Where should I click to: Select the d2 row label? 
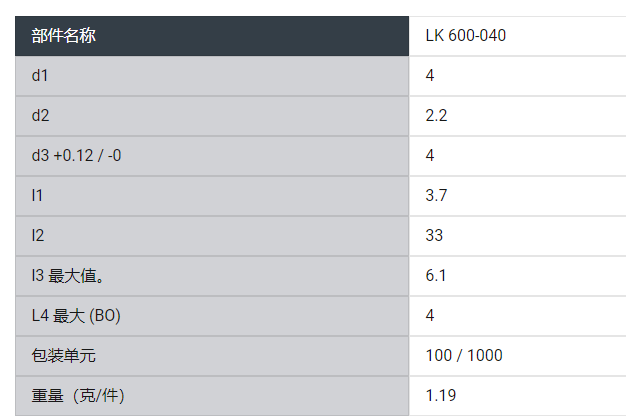click(x=40, y=116)
